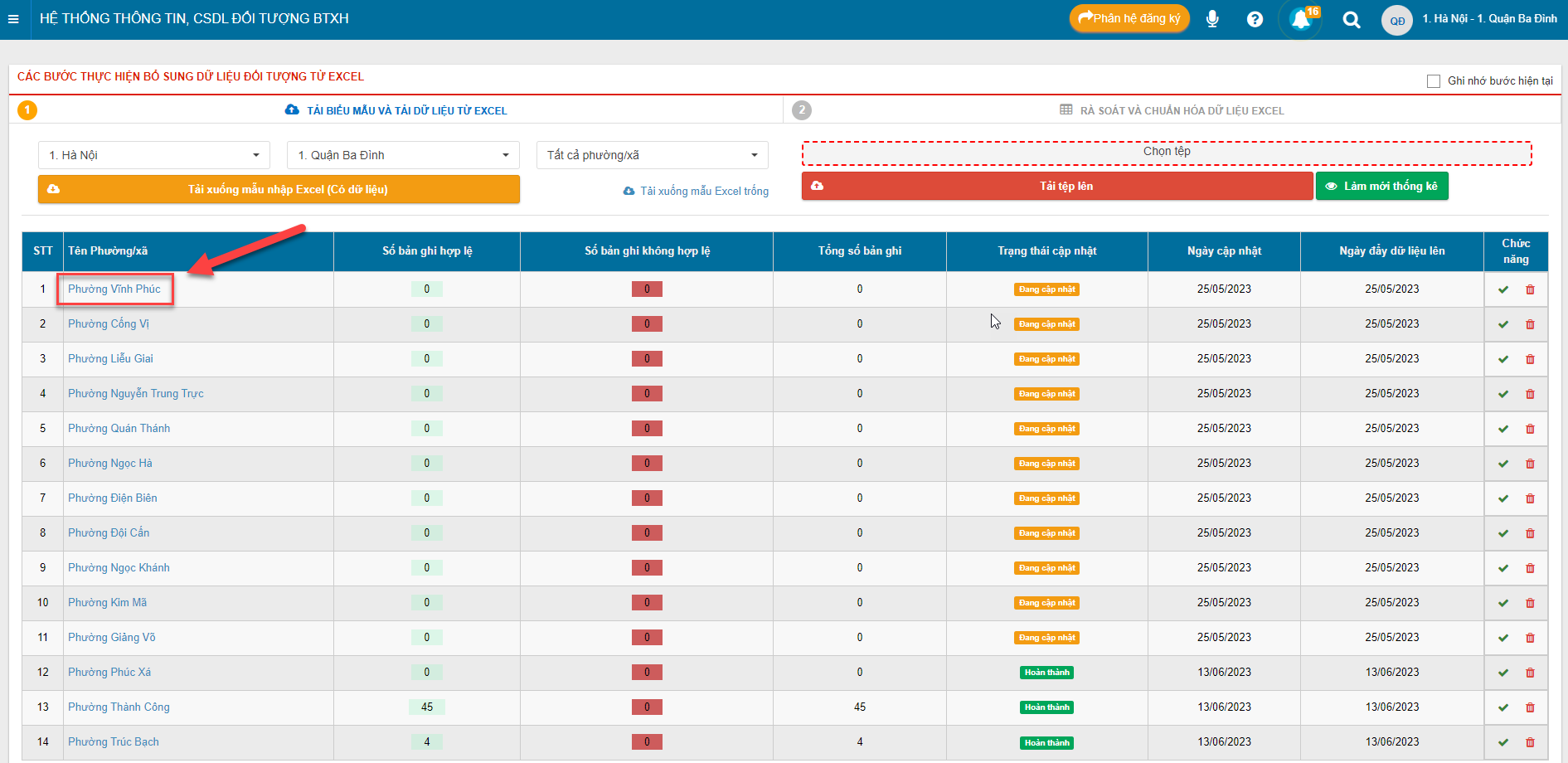Open the help question mark icon
Screen dimensions: 1568x763
(x=1255, y=19)
